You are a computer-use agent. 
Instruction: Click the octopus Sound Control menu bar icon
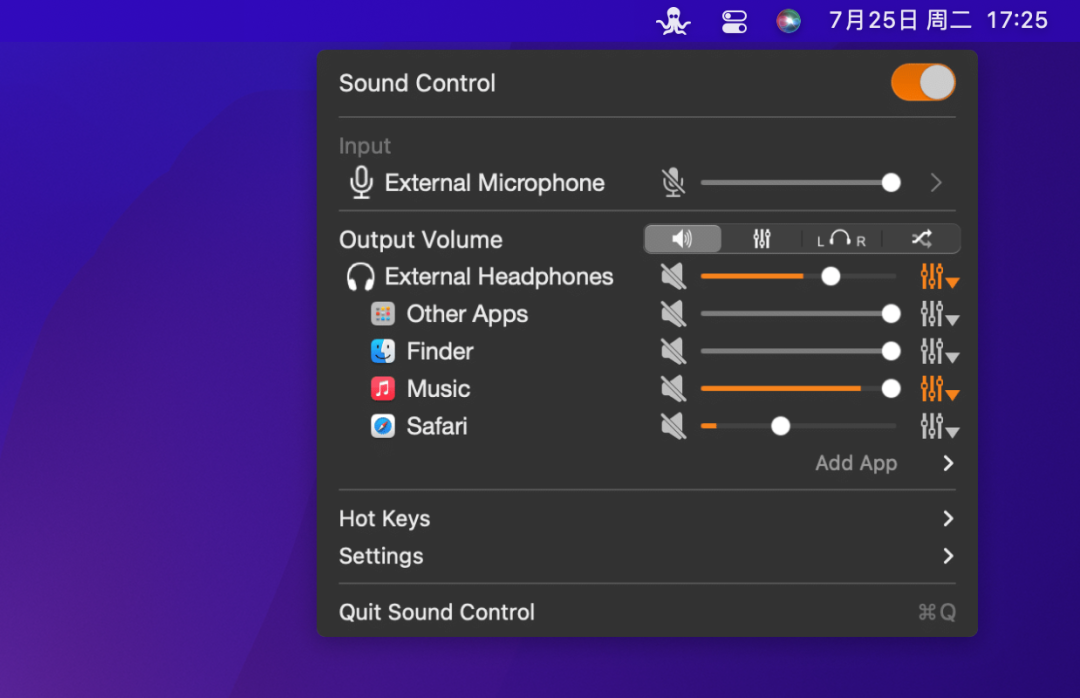(x=673, y=21)
